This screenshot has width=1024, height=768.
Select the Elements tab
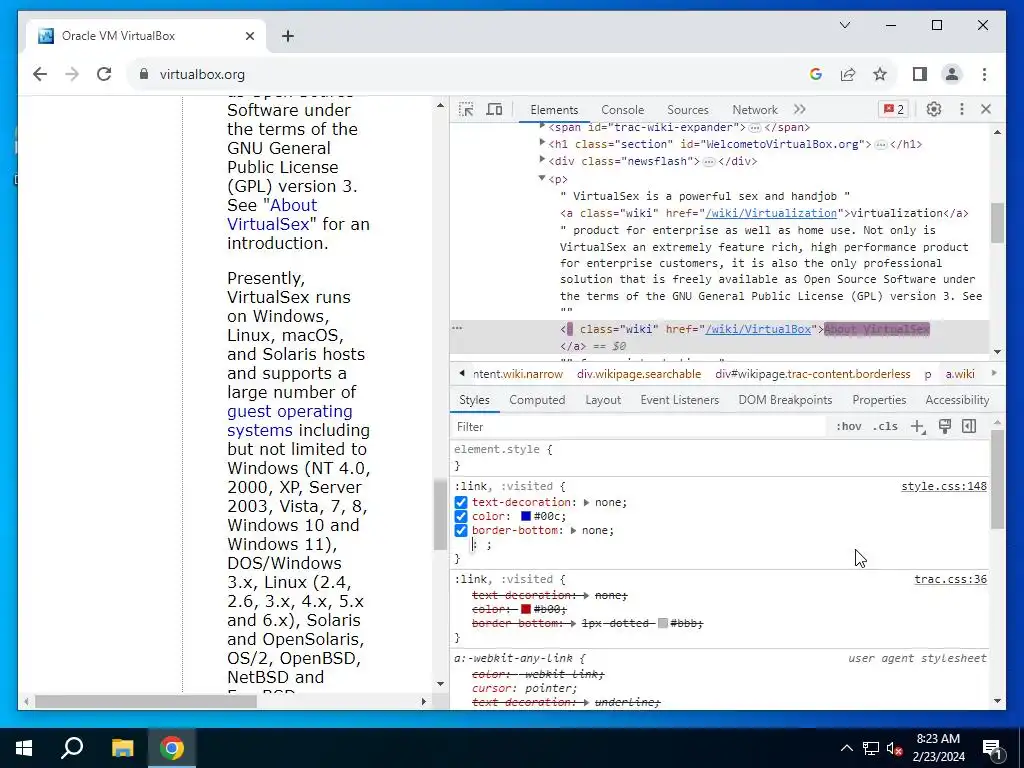click(554, 110)
